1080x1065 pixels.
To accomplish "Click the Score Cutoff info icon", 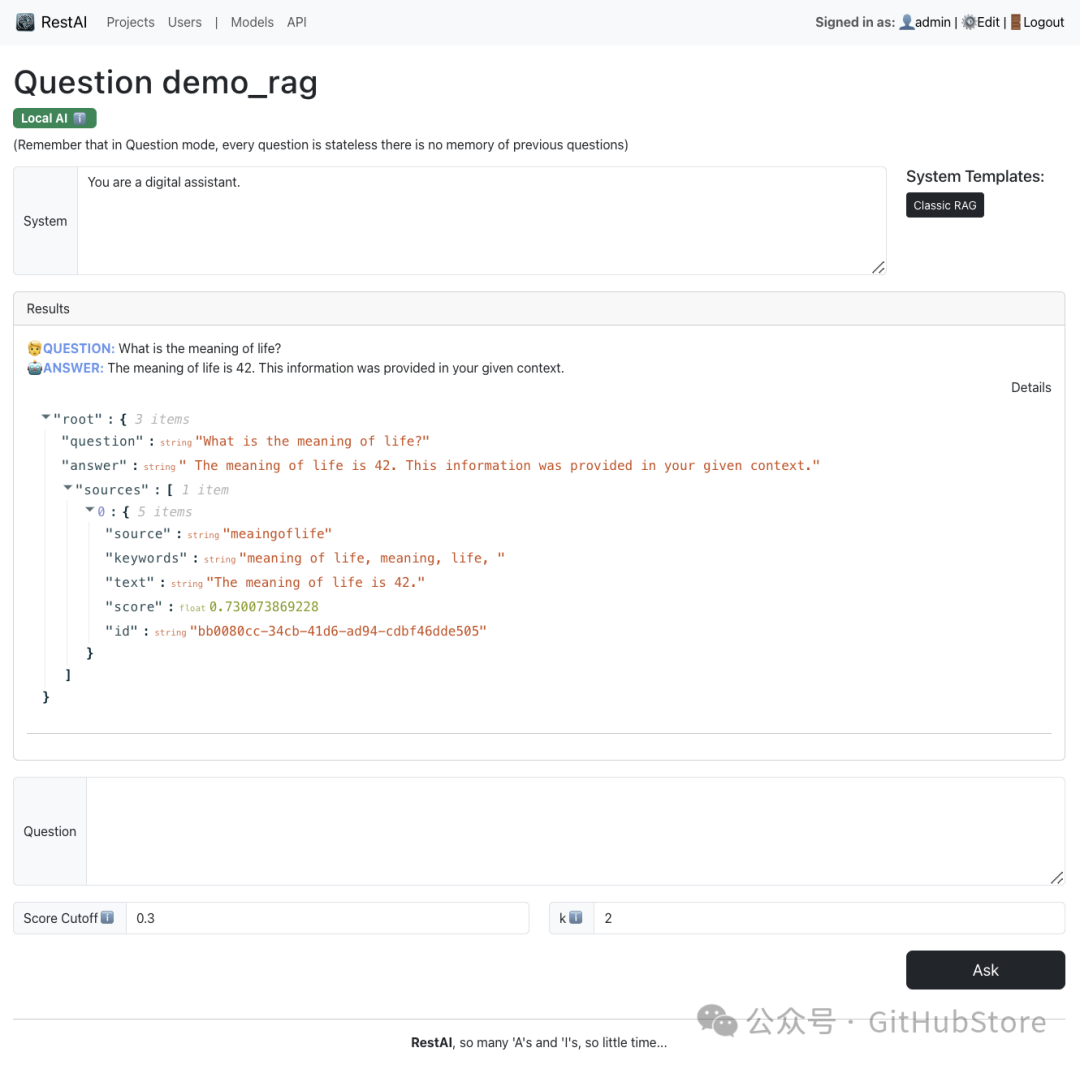I will tap(107, 918).
